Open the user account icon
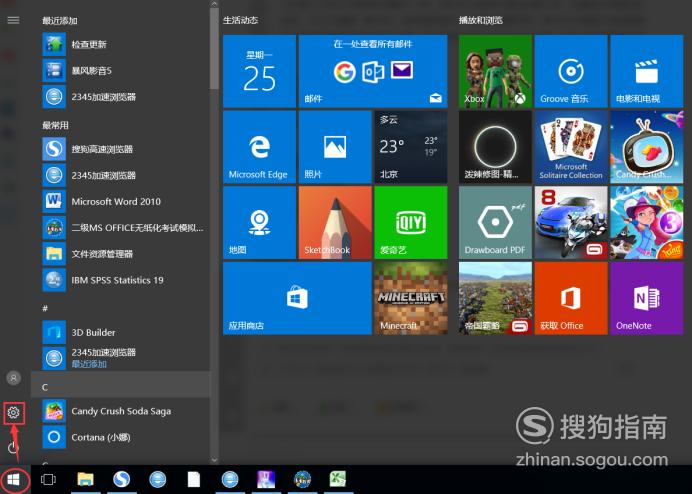The width and height of the screenshot is (692, 494). click(14, 378)
